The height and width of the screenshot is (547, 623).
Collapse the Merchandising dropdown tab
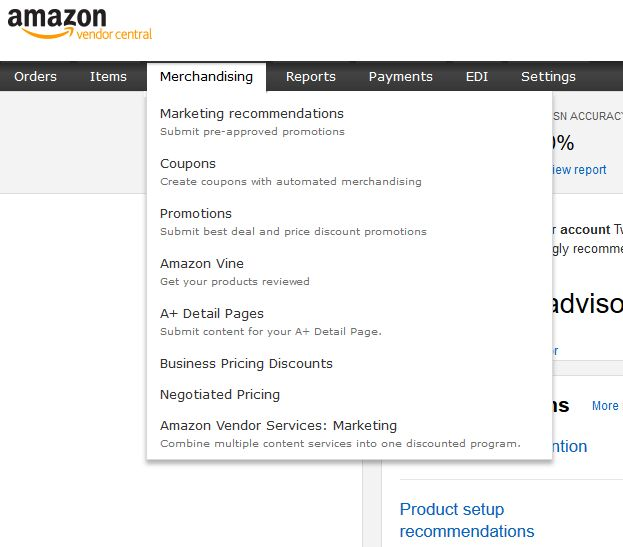click(206, 77)
